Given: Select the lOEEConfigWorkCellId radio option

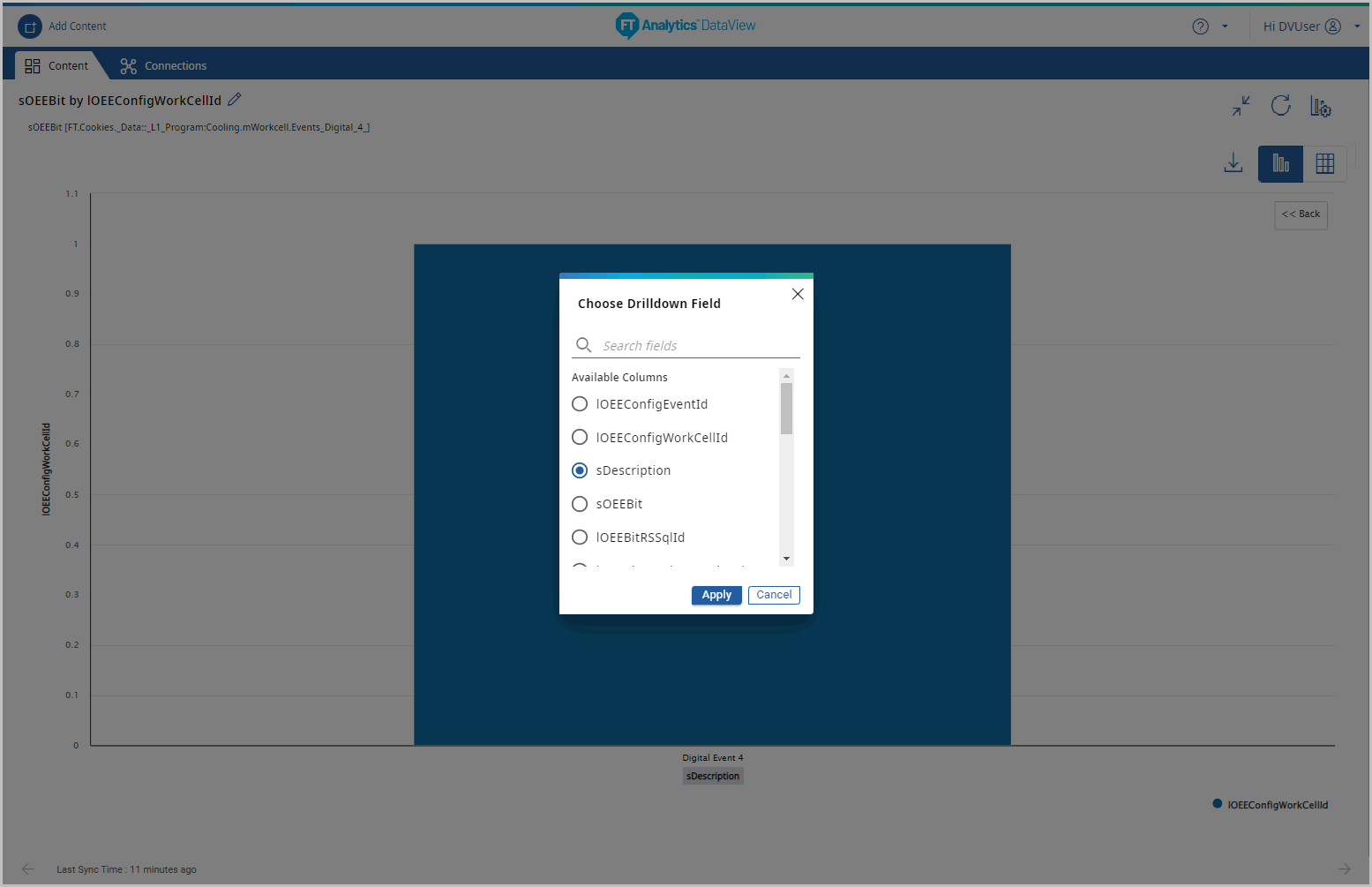Looking at the screenshot, I should click(x=580, y=438).
